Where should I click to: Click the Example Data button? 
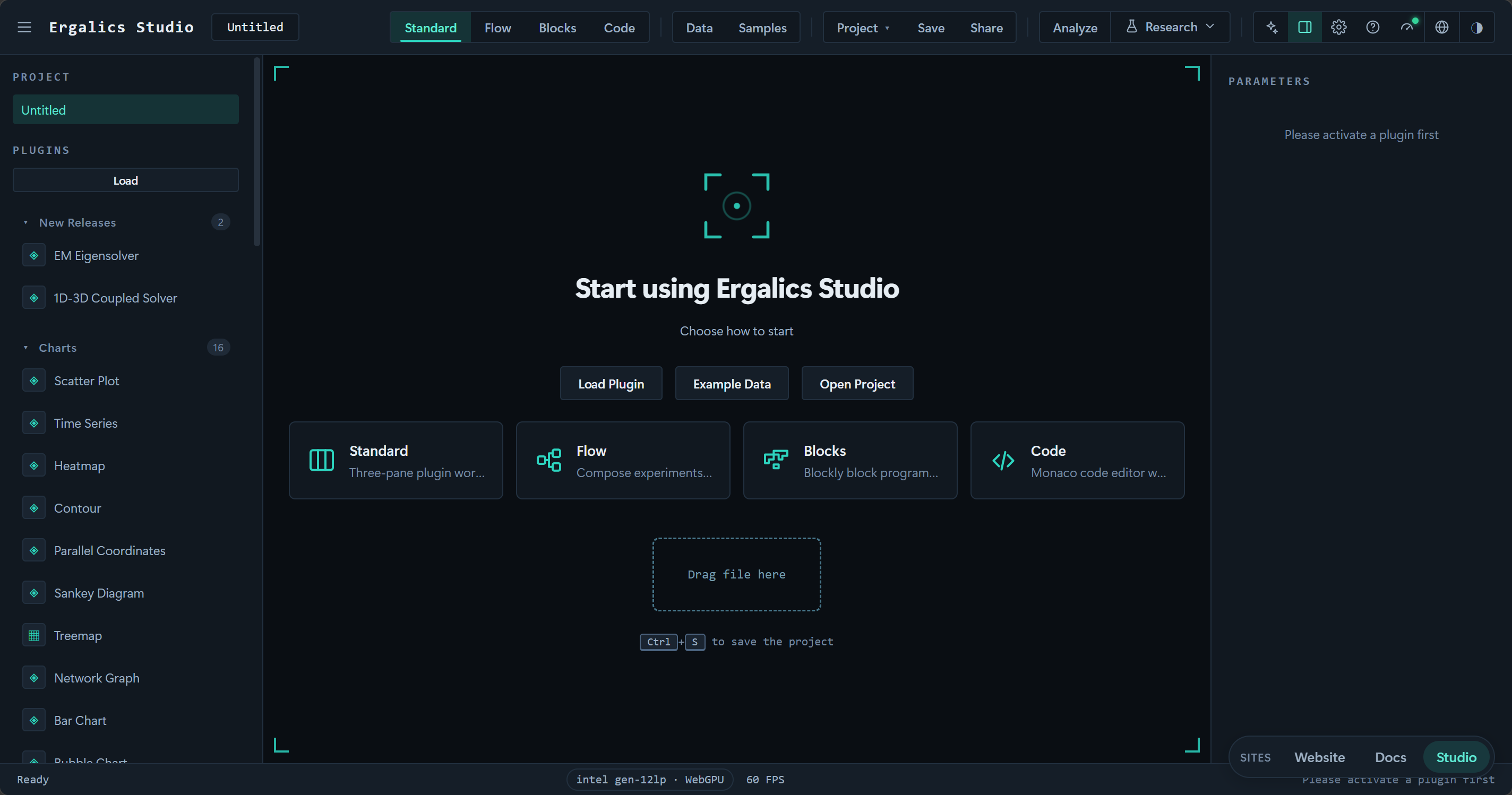click(732, 384)
